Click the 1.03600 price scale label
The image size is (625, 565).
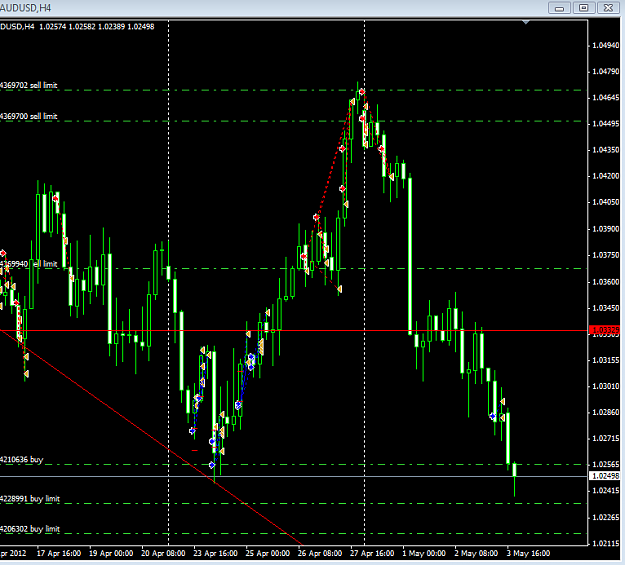coord(606,282)
